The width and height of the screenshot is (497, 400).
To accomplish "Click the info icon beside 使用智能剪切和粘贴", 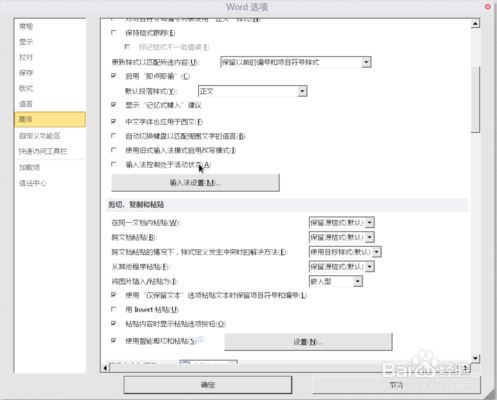I will tap(201, 339).
